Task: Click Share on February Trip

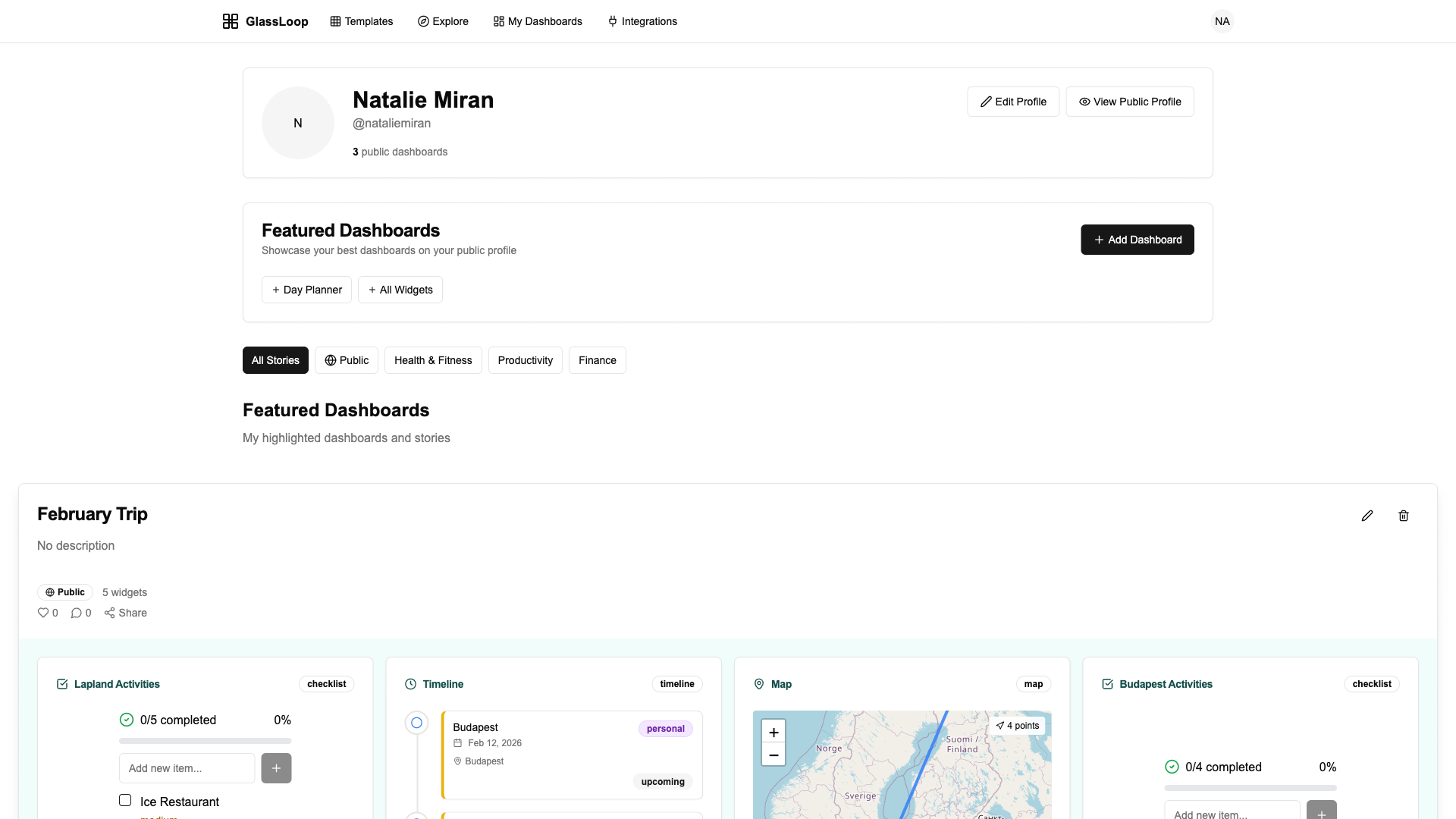Action: point(126,613)
